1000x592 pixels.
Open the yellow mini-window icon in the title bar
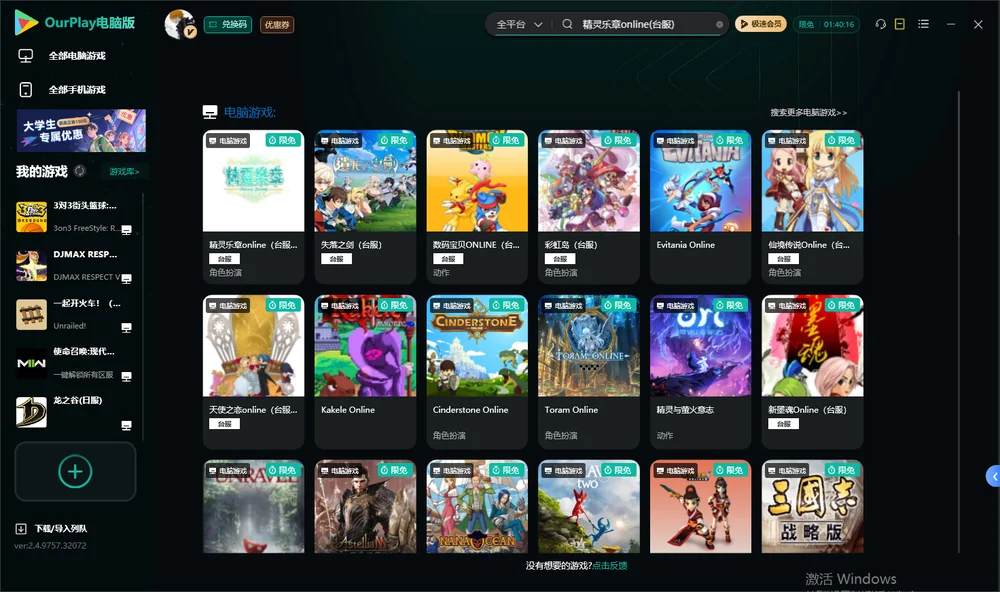pyautogui.click(x=899, y=24)
